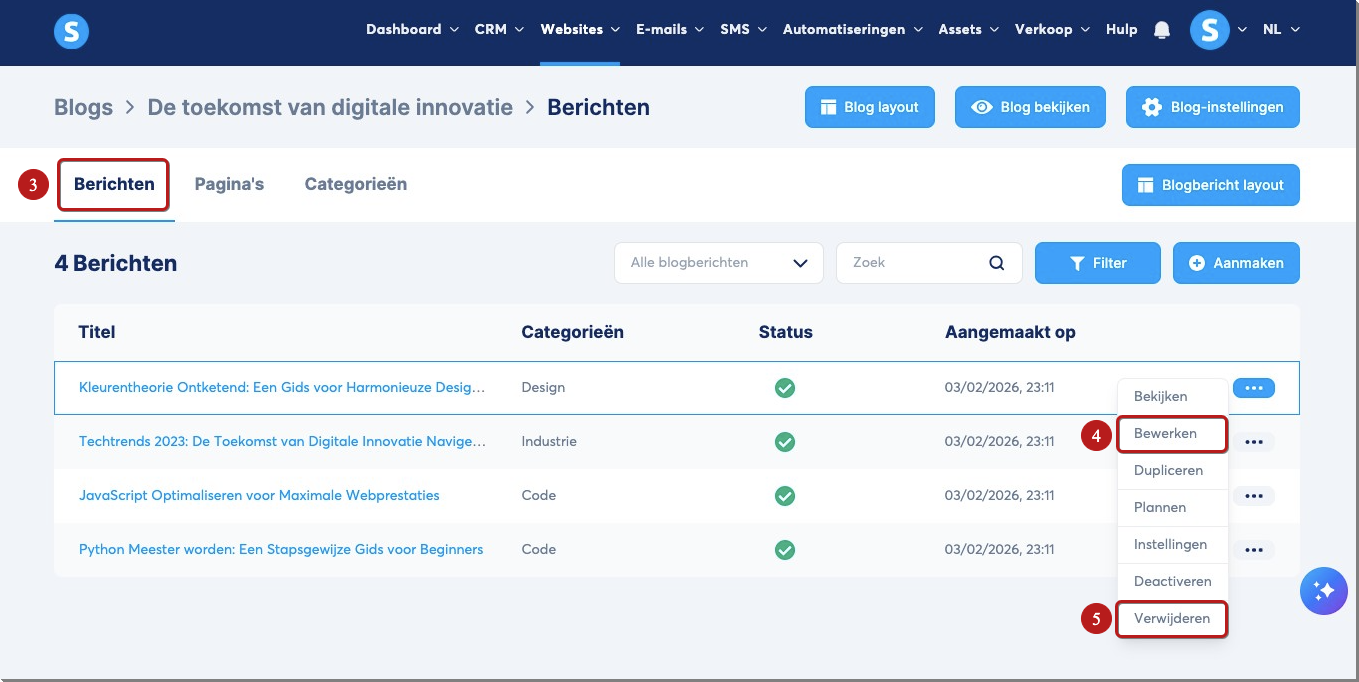The image size is (1359, 682).
Task: Expand the Automatiseringen menu
Action: (x=852, y=30)
